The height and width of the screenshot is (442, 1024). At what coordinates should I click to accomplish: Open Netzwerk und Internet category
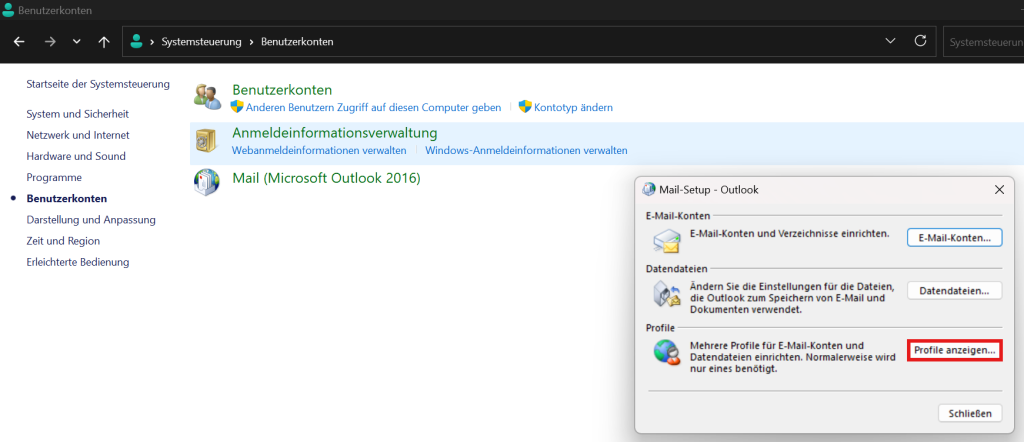78,135
